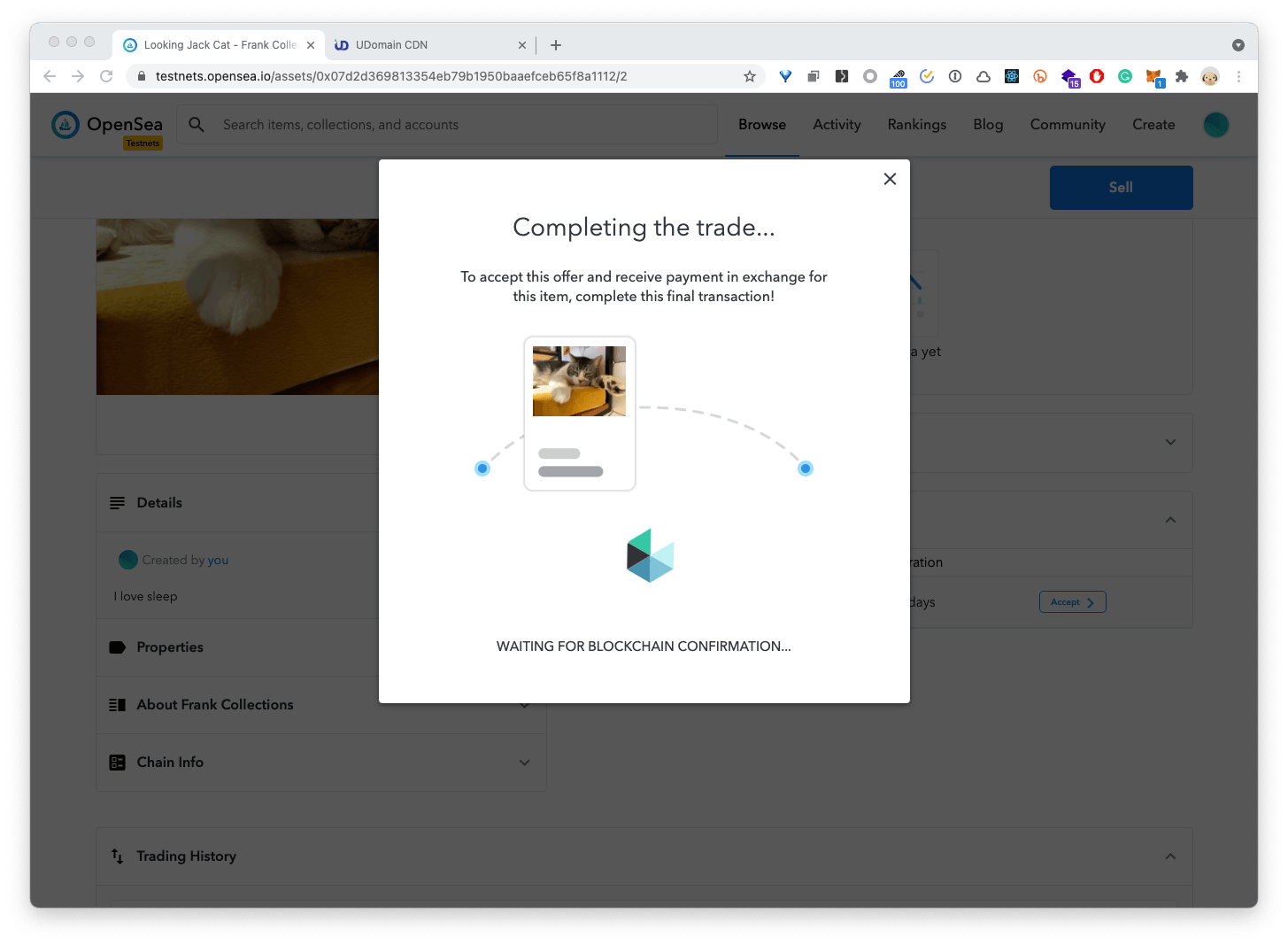Reload the page with refresh icon
The image size is (1288, 945).
(106, 76)
